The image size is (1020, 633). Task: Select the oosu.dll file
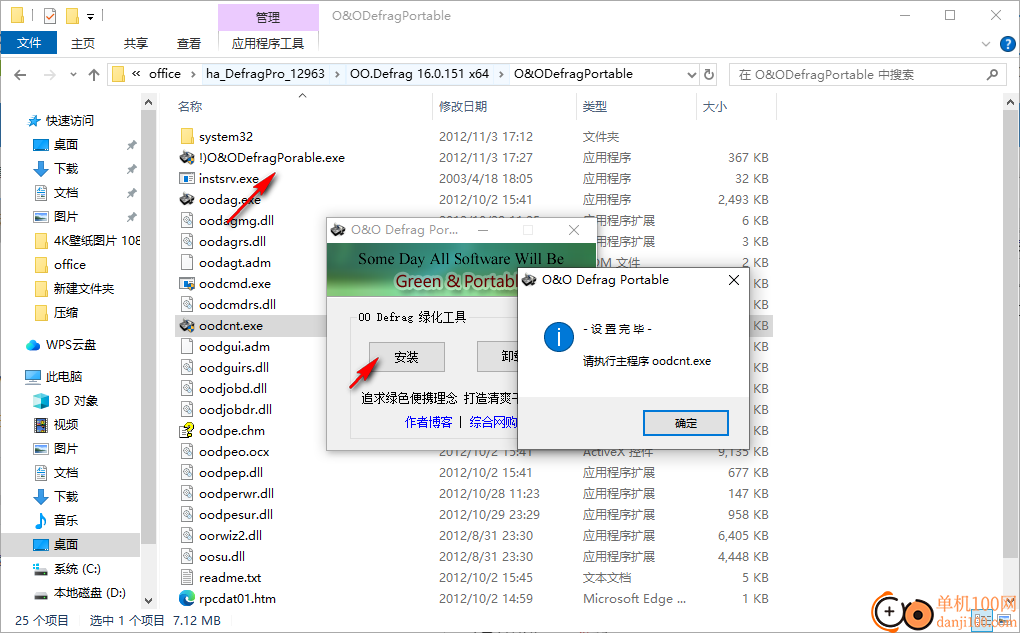(x=222, y=556)
